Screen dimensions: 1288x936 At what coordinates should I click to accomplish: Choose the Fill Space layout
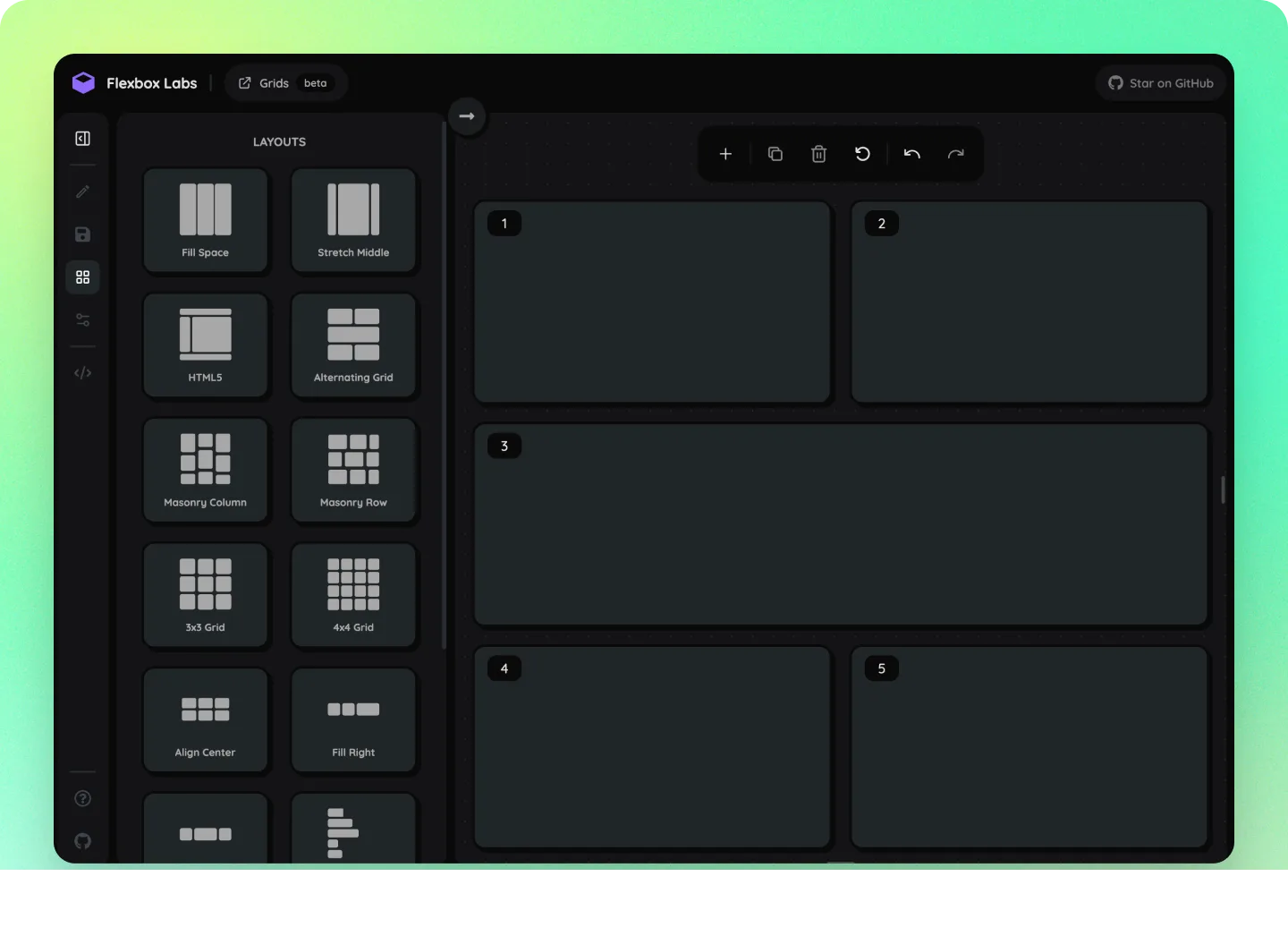[x=206, y=220]
